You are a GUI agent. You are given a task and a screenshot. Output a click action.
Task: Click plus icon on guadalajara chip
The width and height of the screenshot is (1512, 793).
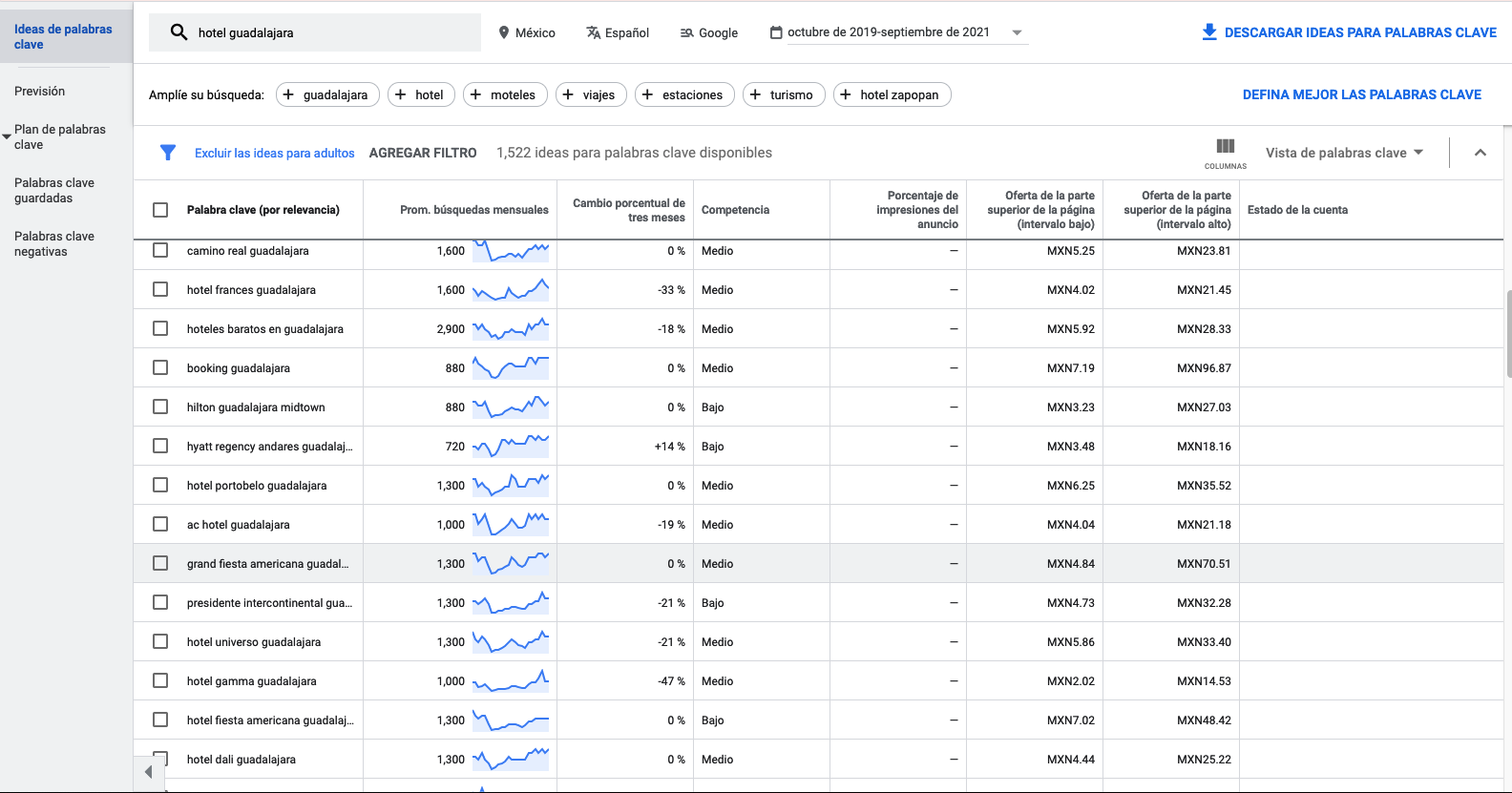pos(288,94)
